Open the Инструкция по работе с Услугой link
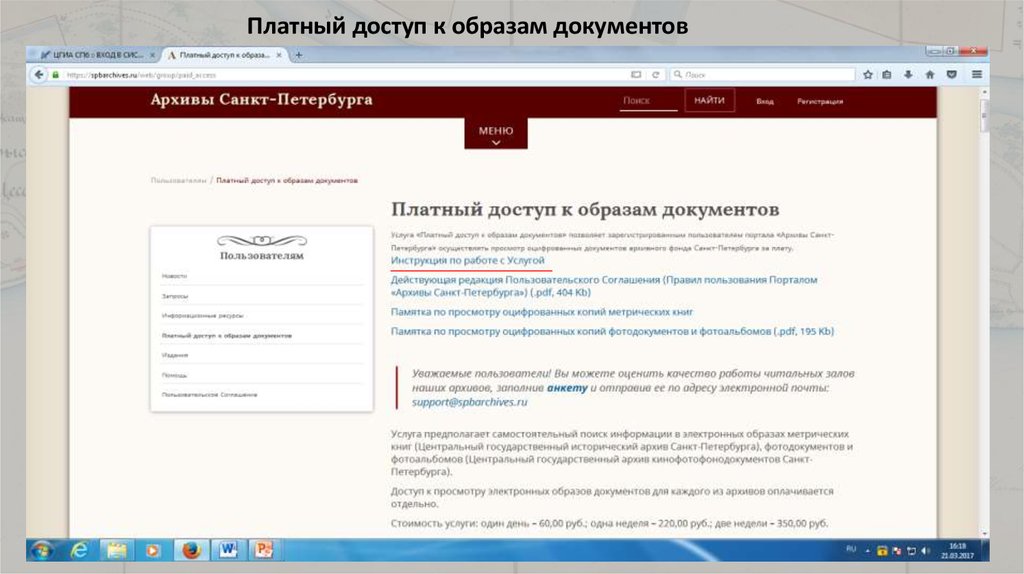 coord(467,260)
